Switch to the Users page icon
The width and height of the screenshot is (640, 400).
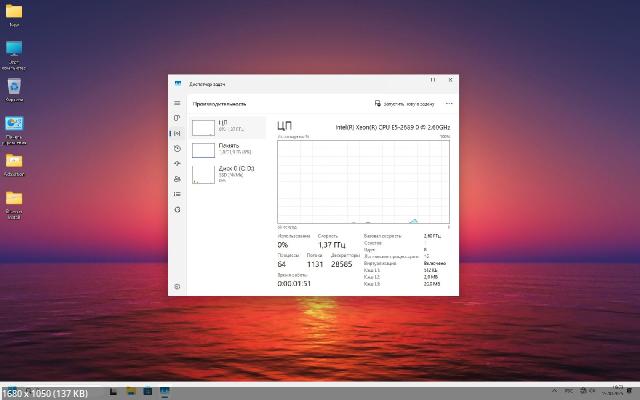(177, 178)
